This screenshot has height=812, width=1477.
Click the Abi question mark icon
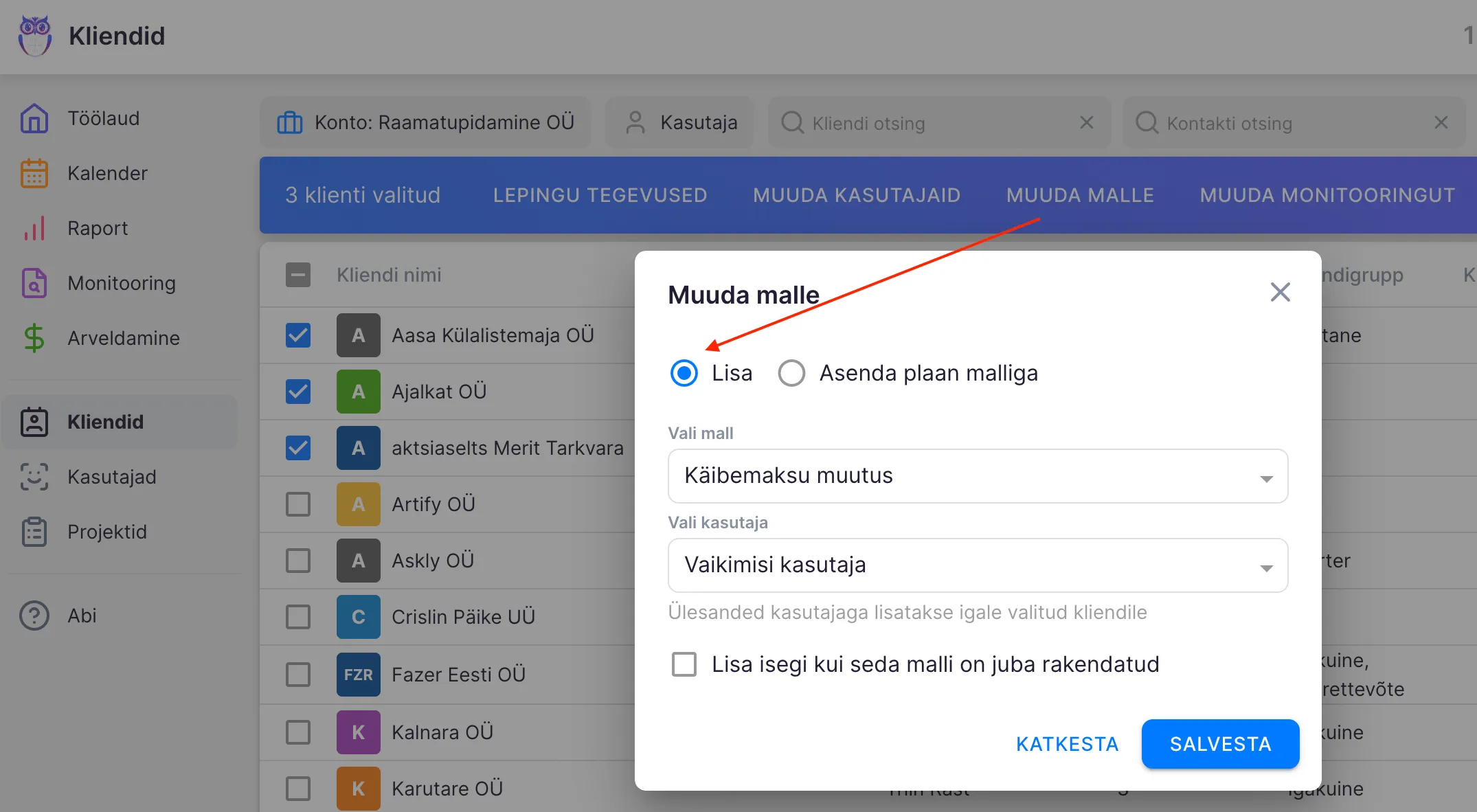point(34,616)
